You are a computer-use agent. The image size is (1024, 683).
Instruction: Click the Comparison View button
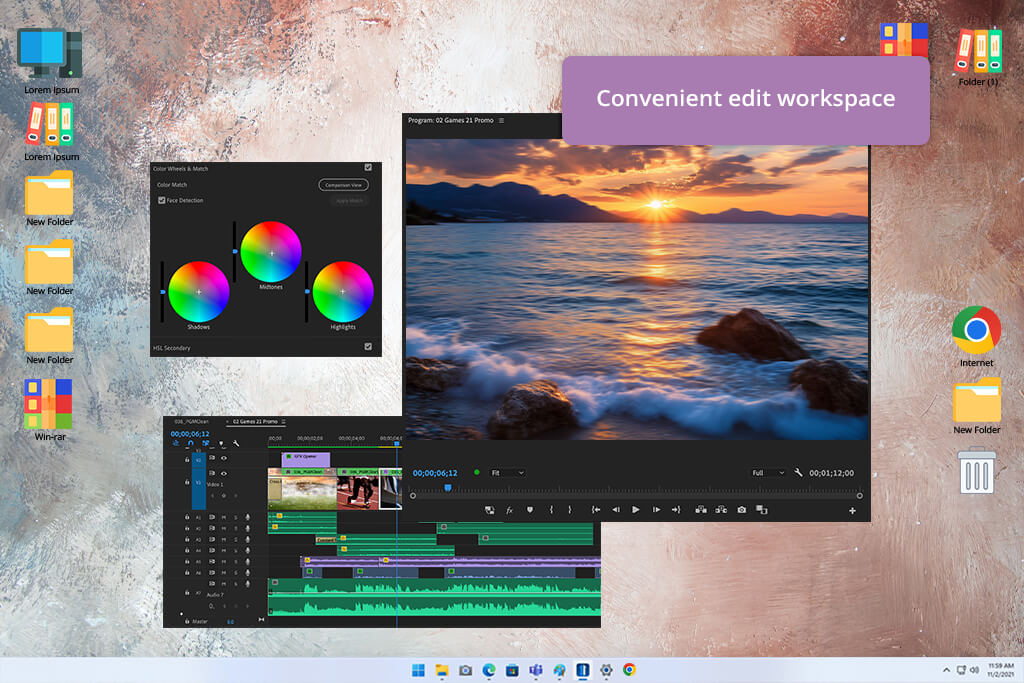pyautogui.click(x=344, y=185)
